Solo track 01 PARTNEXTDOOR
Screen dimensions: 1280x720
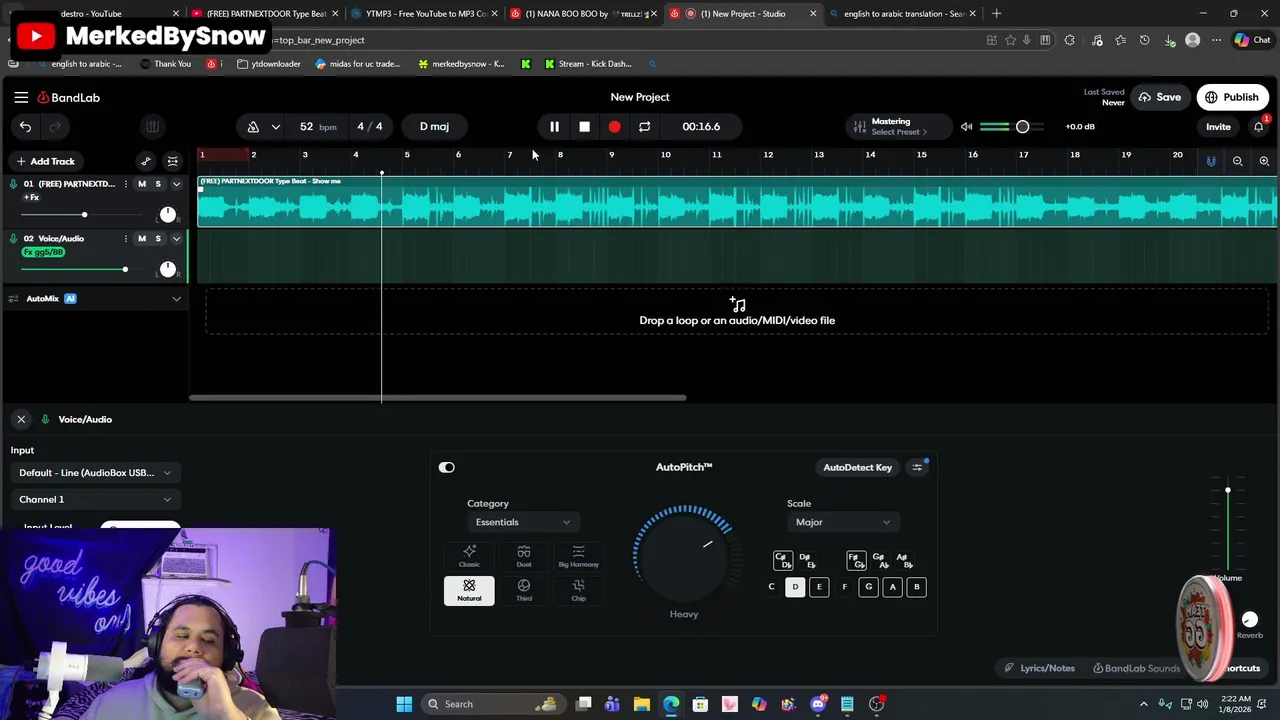click(x=158, y=184)
